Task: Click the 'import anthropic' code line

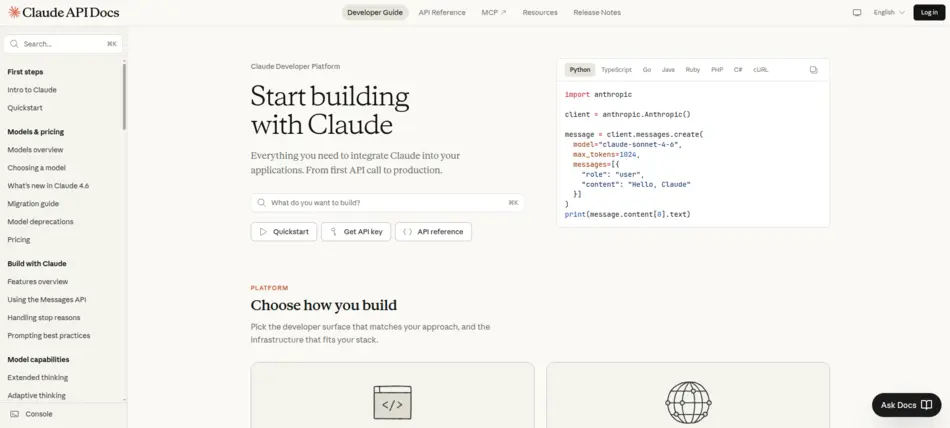Action: [x=598, y=95]
